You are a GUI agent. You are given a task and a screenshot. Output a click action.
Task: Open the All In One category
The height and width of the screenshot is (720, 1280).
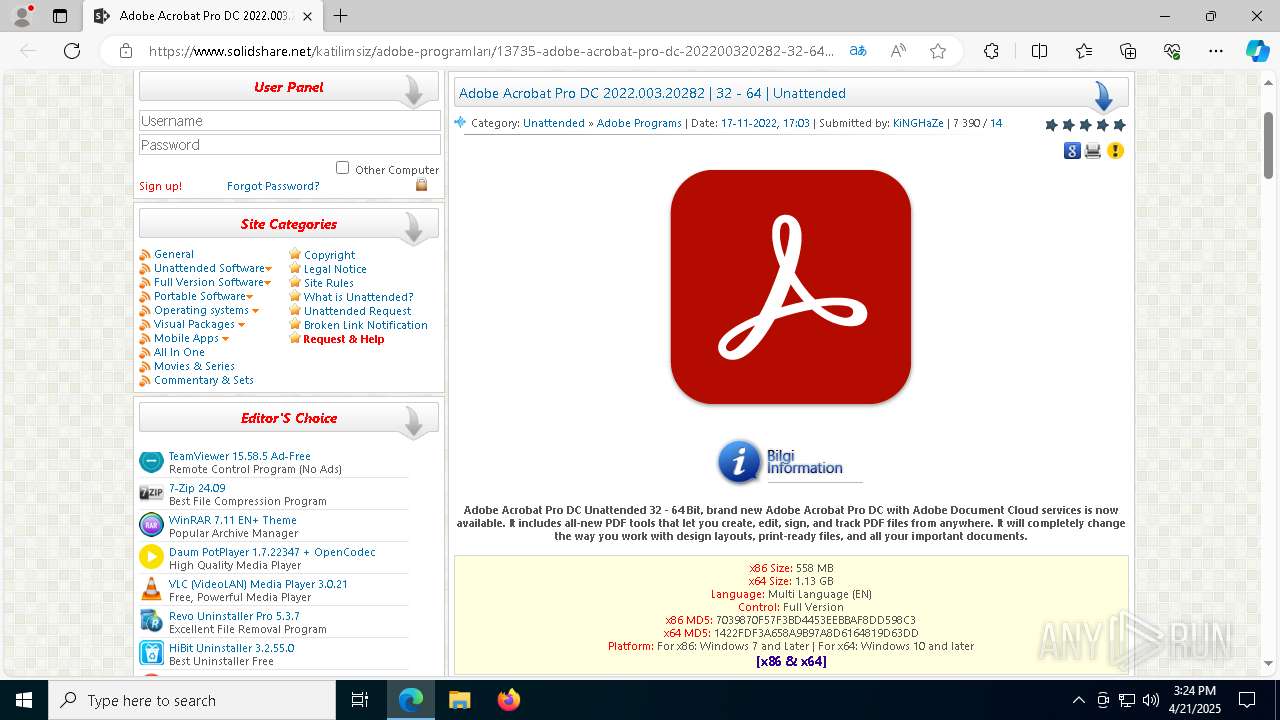179,353
